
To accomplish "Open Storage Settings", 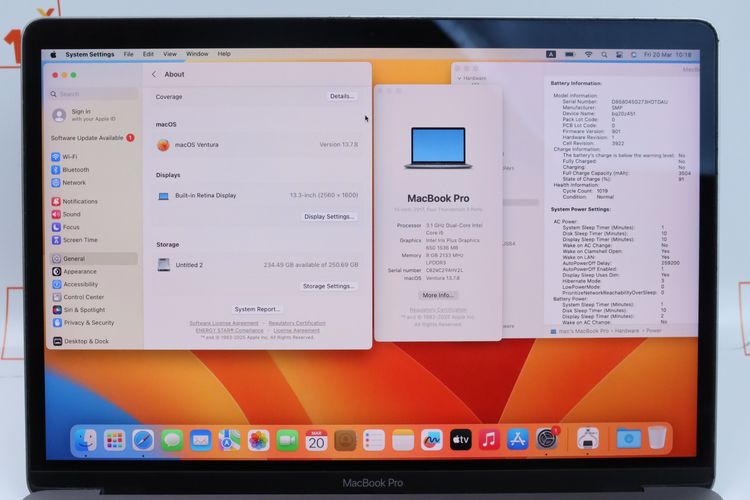I will coord(328,286).
